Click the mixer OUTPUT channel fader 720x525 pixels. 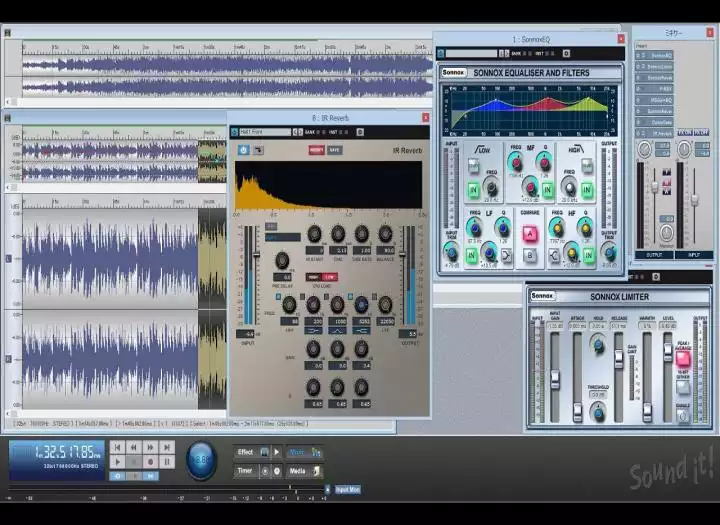(655, 186)
